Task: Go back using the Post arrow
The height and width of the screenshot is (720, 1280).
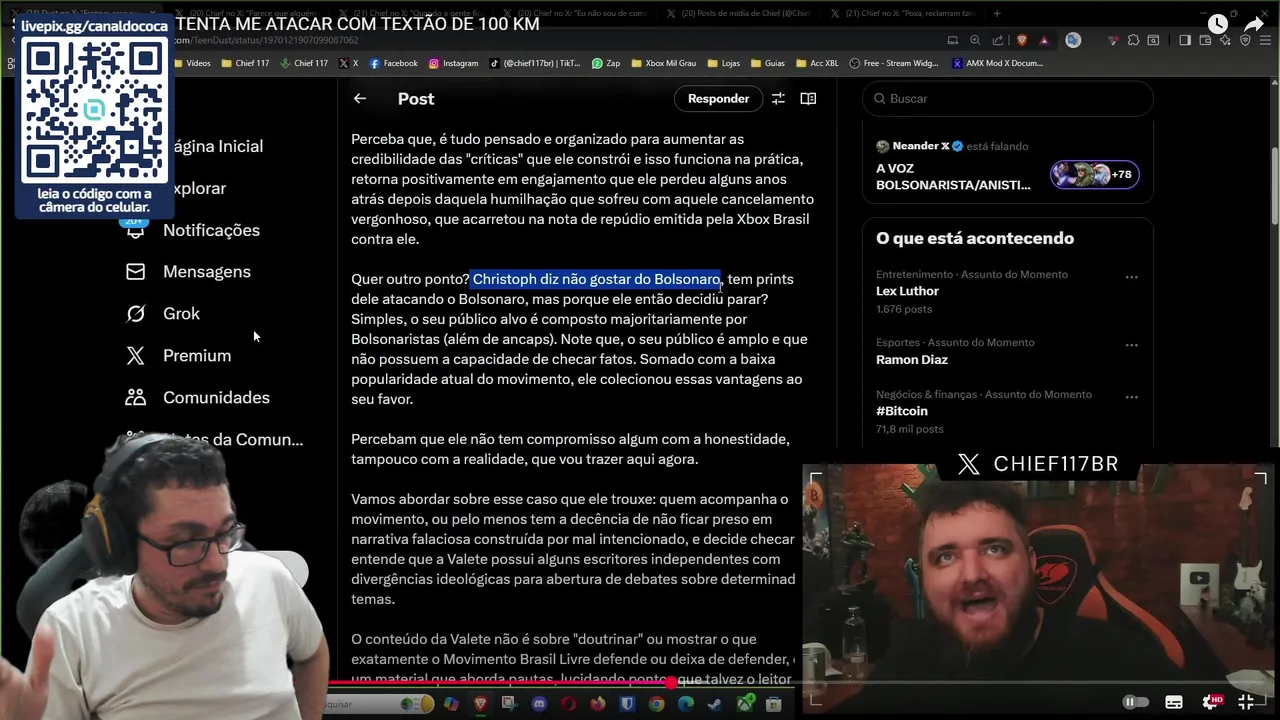Action: pos(360,98)
